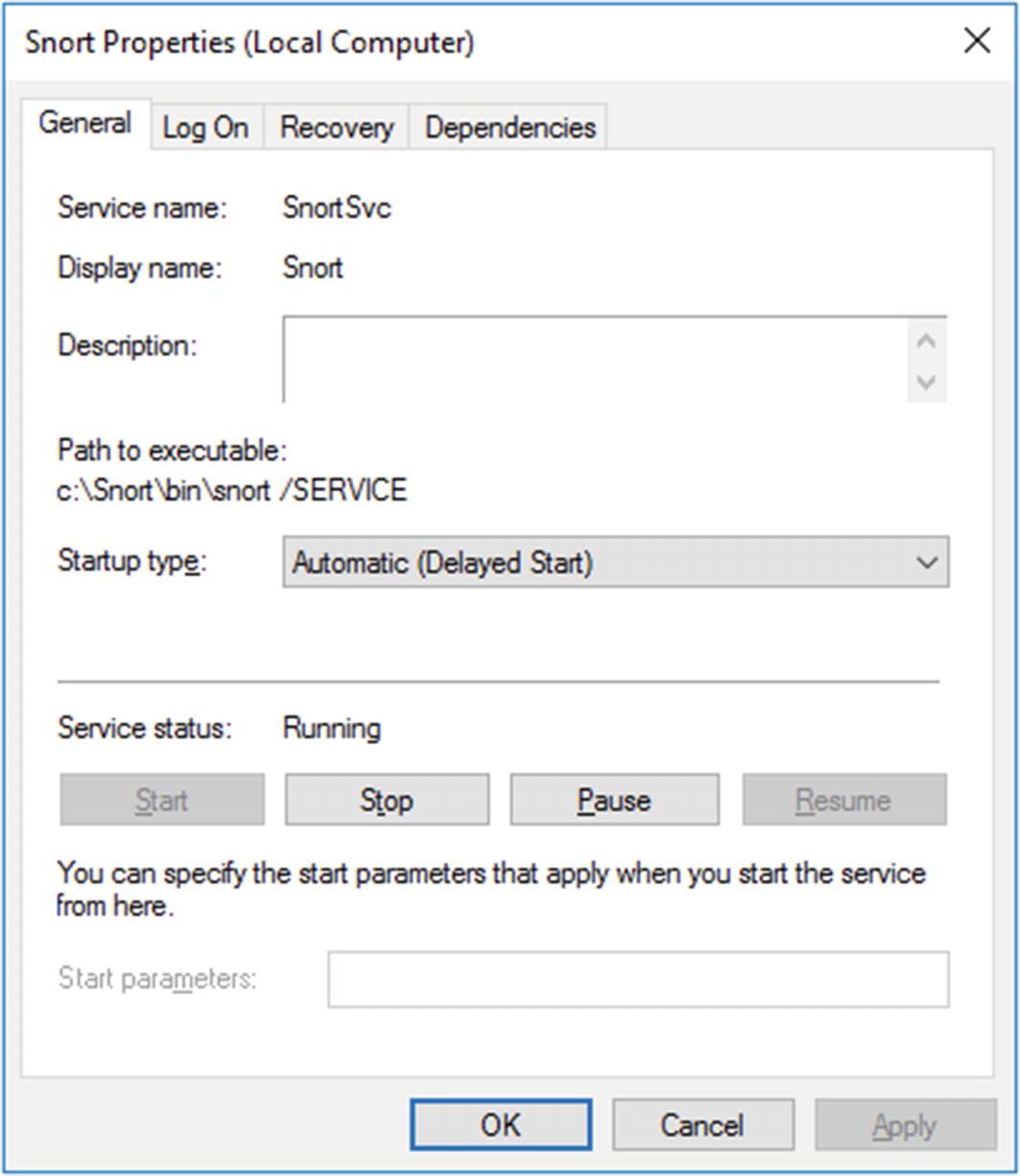Click the executable path c:\Snort\bin\snort /SERVICE
1020x1176 pixels.
click(232, 491)
